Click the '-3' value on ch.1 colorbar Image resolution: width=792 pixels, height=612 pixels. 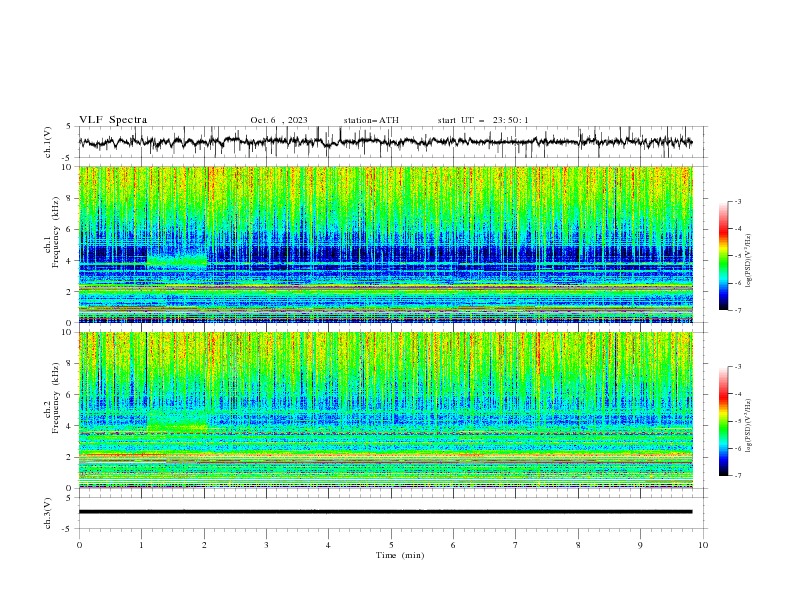pyautogui.click(x=737, y=201)
